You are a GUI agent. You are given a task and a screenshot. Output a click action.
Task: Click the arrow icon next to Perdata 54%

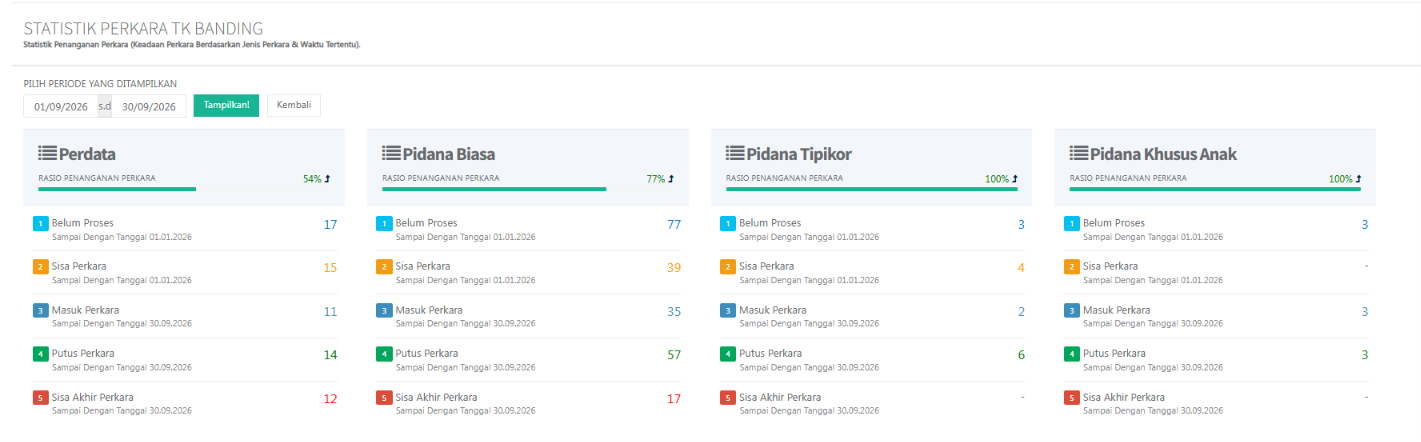point(327,179)
